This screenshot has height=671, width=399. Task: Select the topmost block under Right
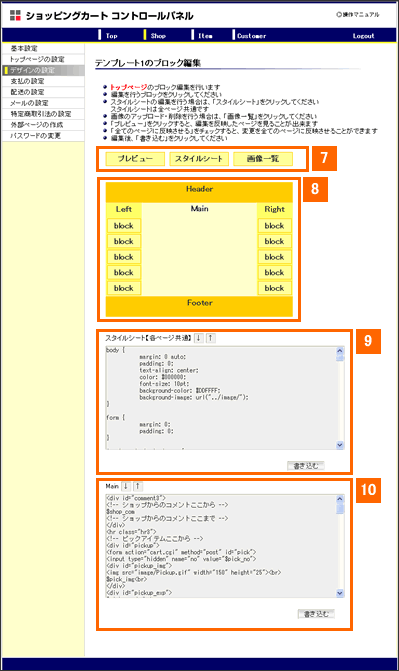pos(274,226)
